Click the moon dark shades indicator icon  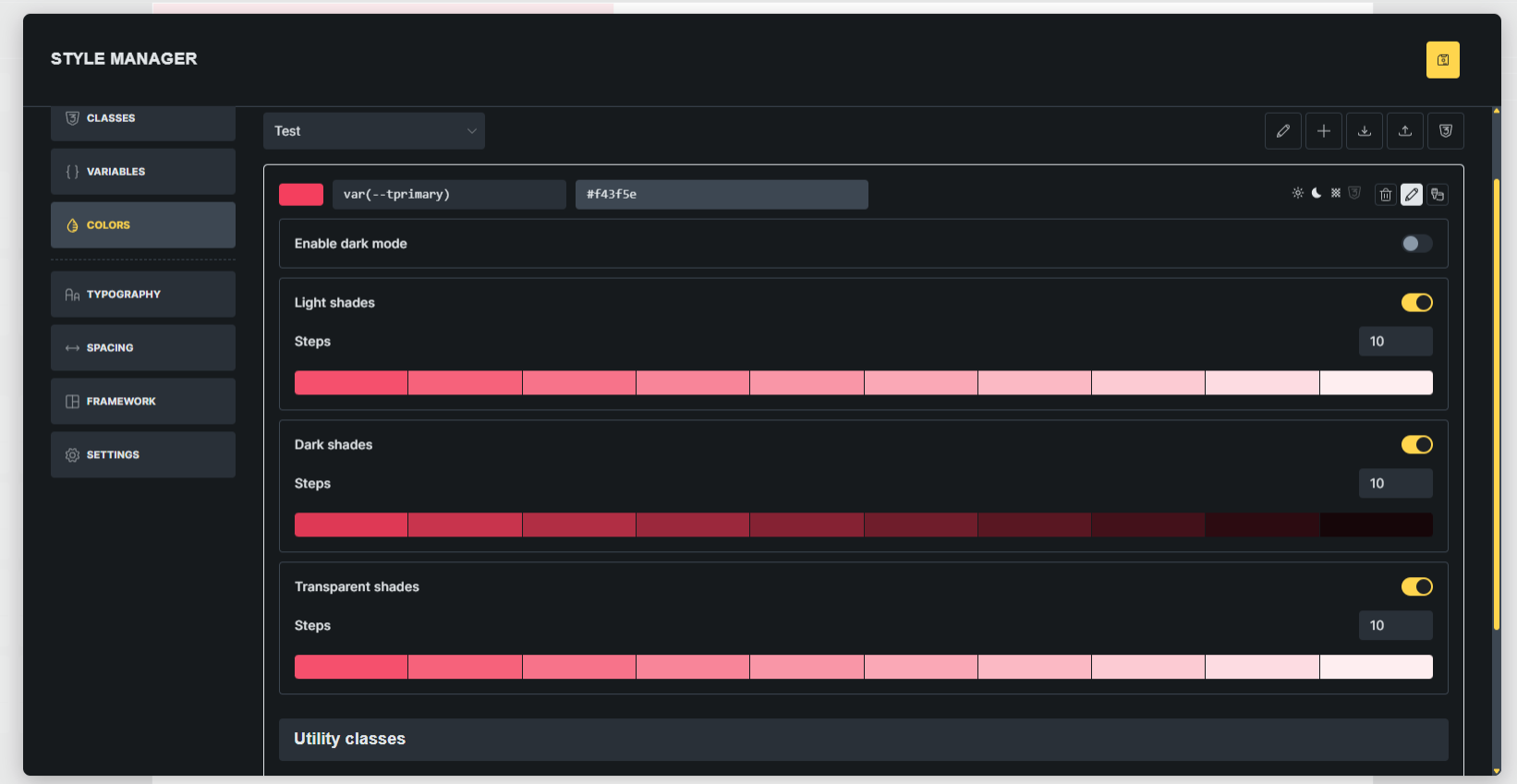[1317, 193]
